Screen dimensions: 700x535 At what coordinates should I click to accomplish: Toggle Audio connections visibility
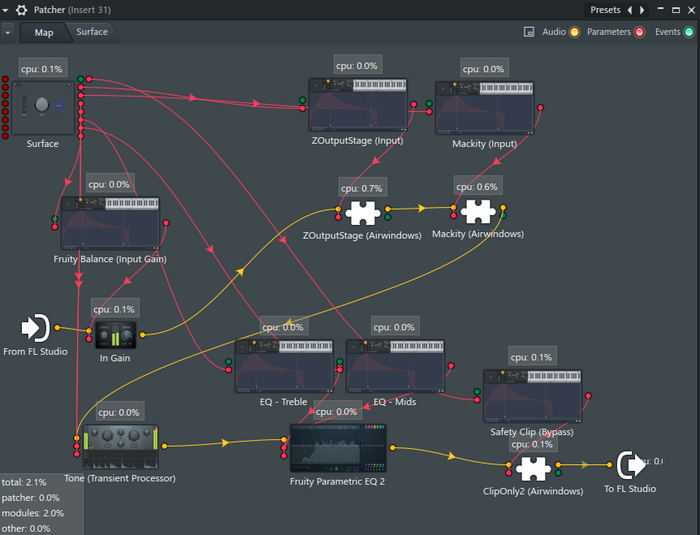(574, 32)
